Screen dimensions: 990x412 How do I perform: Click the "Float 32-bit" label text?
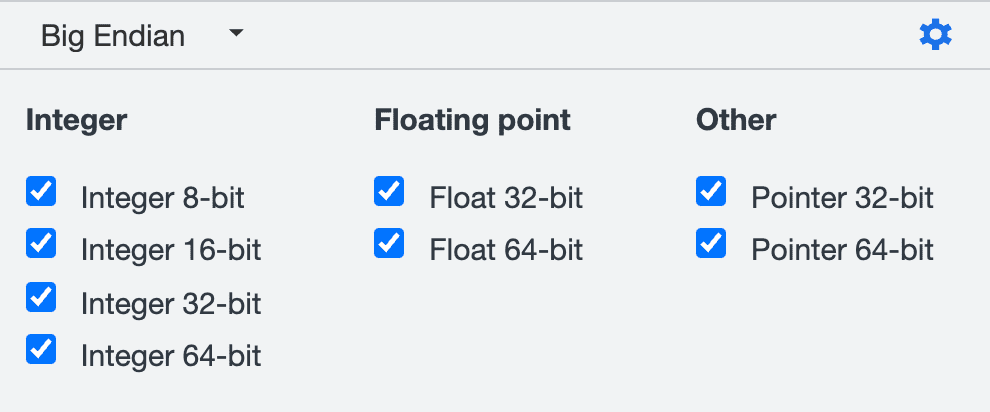tap(506, 198)
